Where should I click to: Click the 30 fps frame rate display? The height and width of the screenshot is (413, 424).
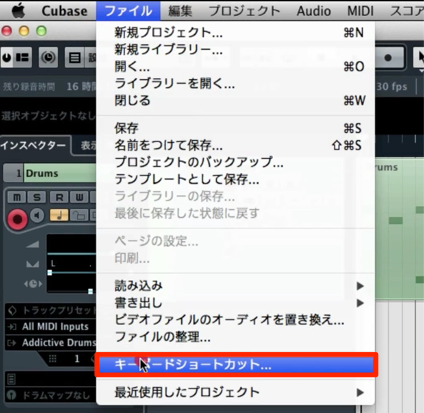coord(392,87)
